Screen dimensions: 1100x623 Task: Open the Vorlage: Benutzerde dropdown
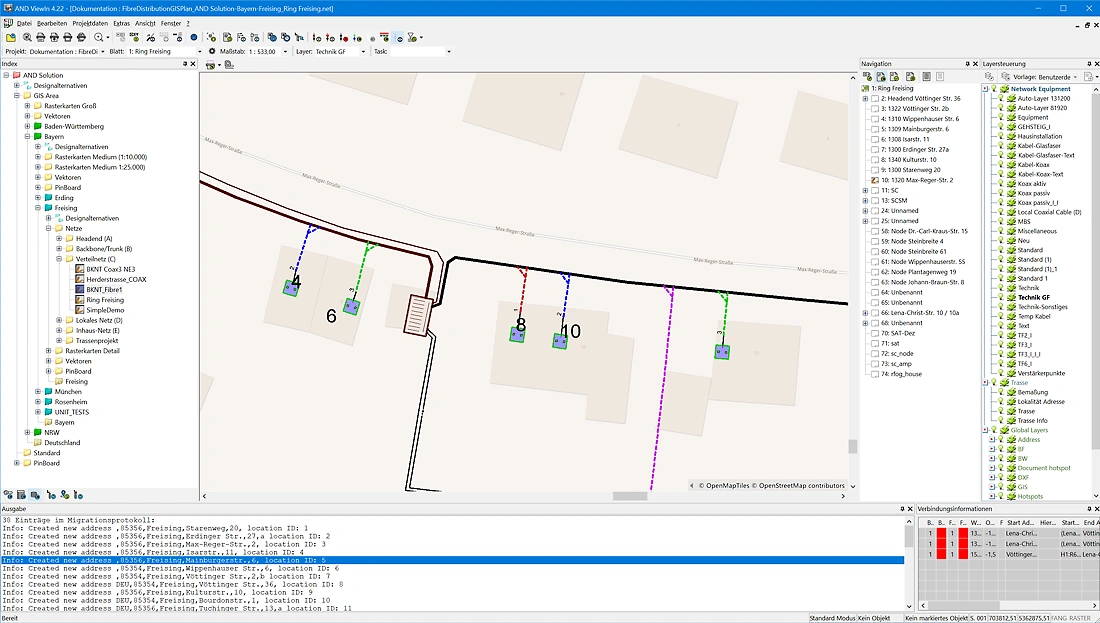pyautogui.click(x=1075, y=76)
